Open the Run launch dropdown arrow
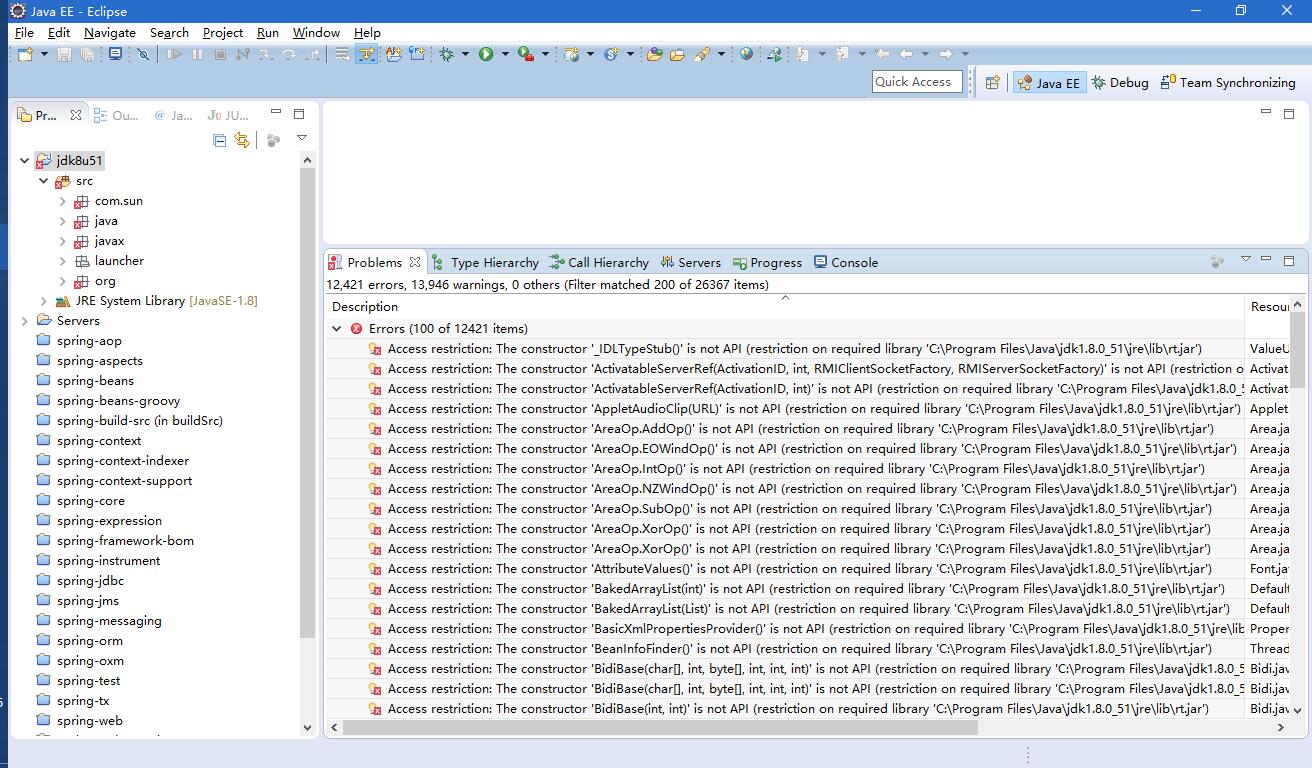This screenshot has width=1312, height=768. pos(505,54)
